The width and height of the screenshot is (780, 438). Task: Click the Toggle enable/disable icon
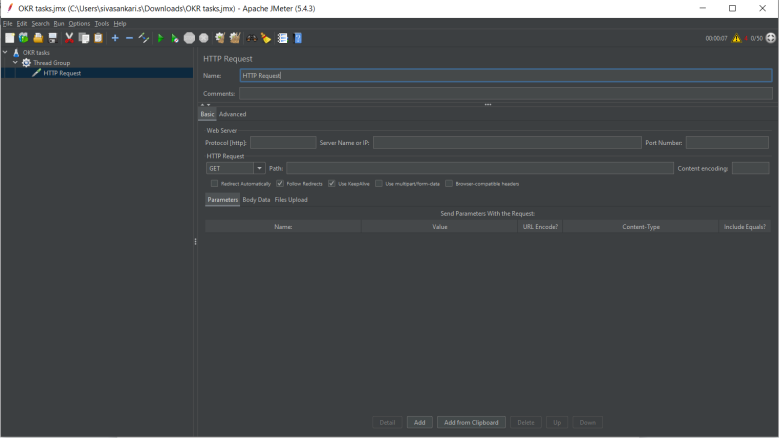(x=144, y=38)
